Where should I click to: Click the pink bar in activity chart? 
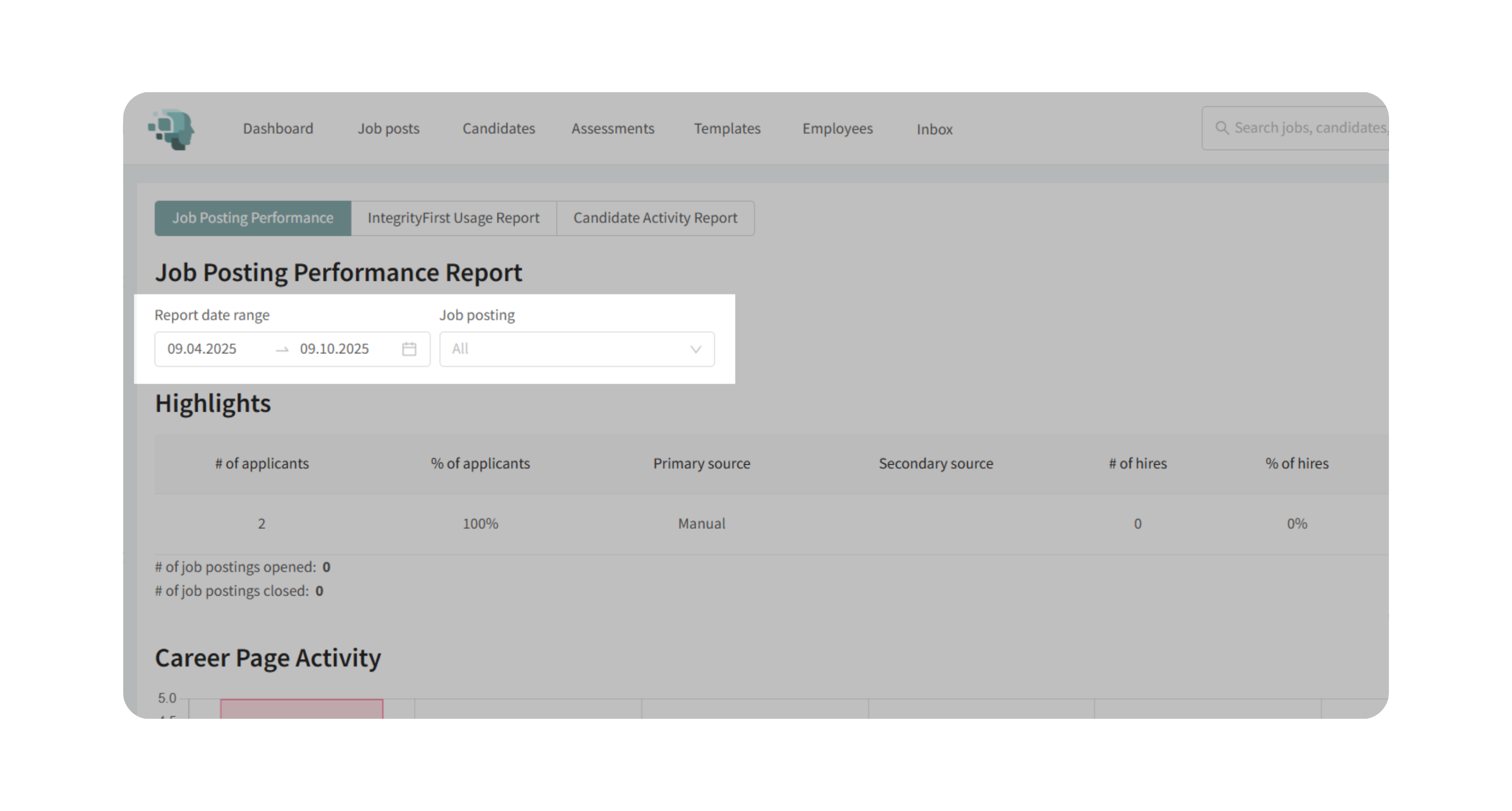302,709
